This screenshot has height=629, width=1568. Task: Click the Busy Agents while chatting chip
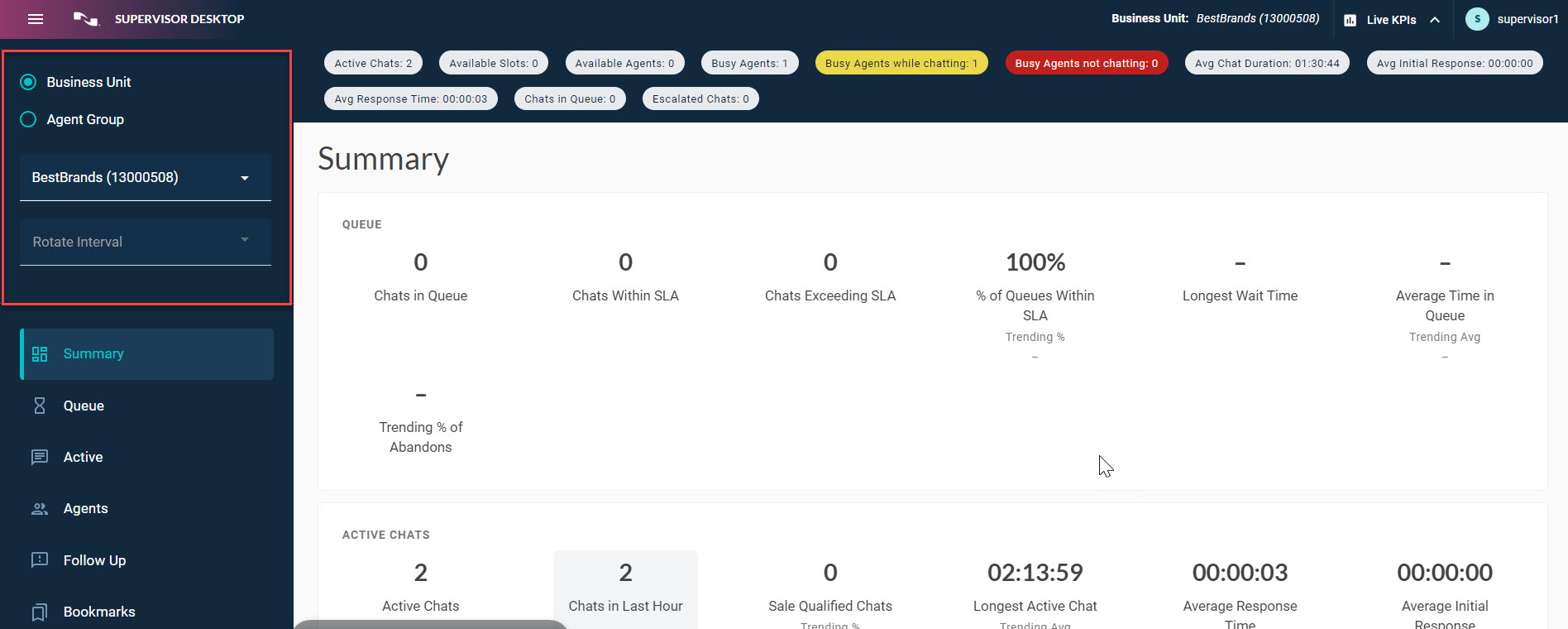pyautogui.click(x=901, y=63)
